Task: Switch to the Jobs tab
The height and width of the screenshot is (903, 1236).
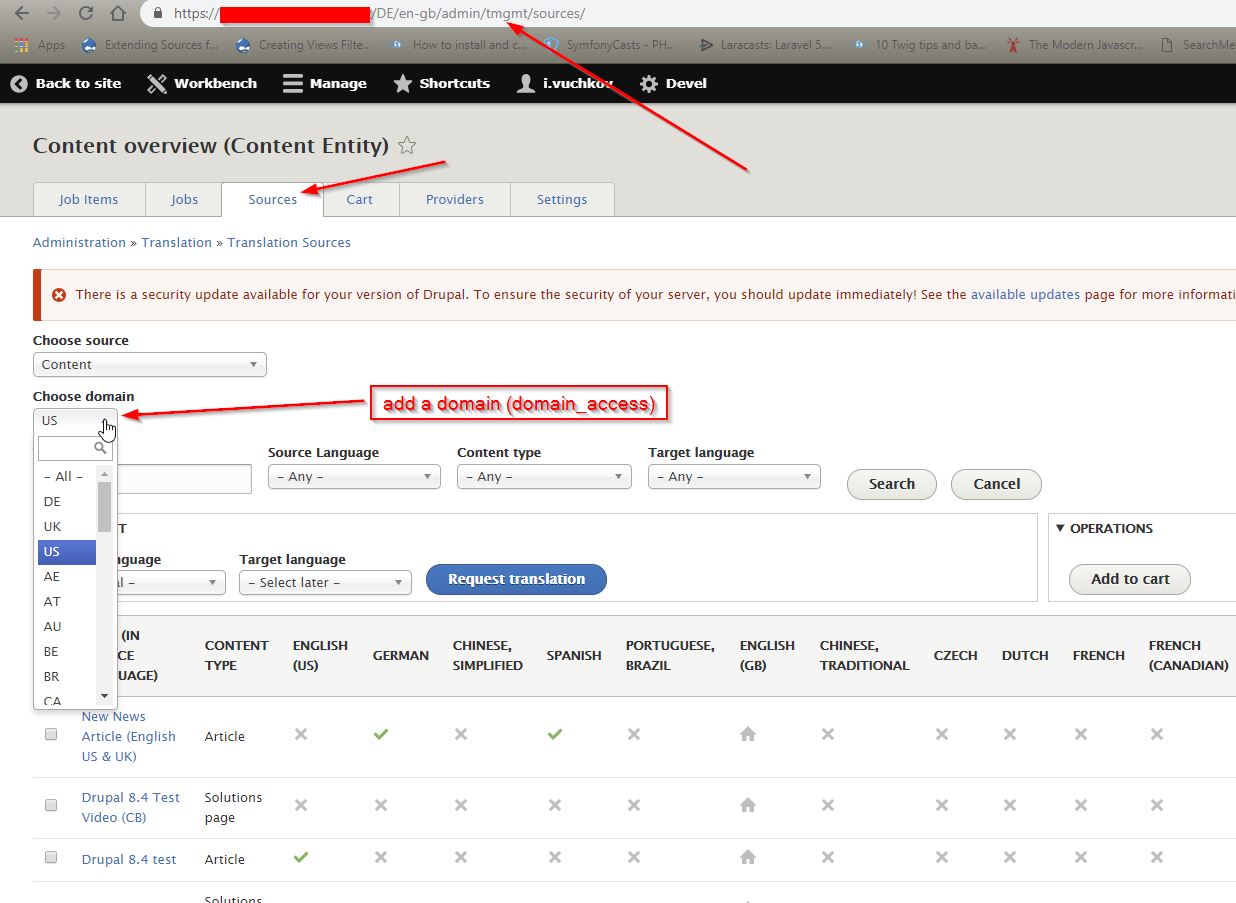Action: [183, 199]
